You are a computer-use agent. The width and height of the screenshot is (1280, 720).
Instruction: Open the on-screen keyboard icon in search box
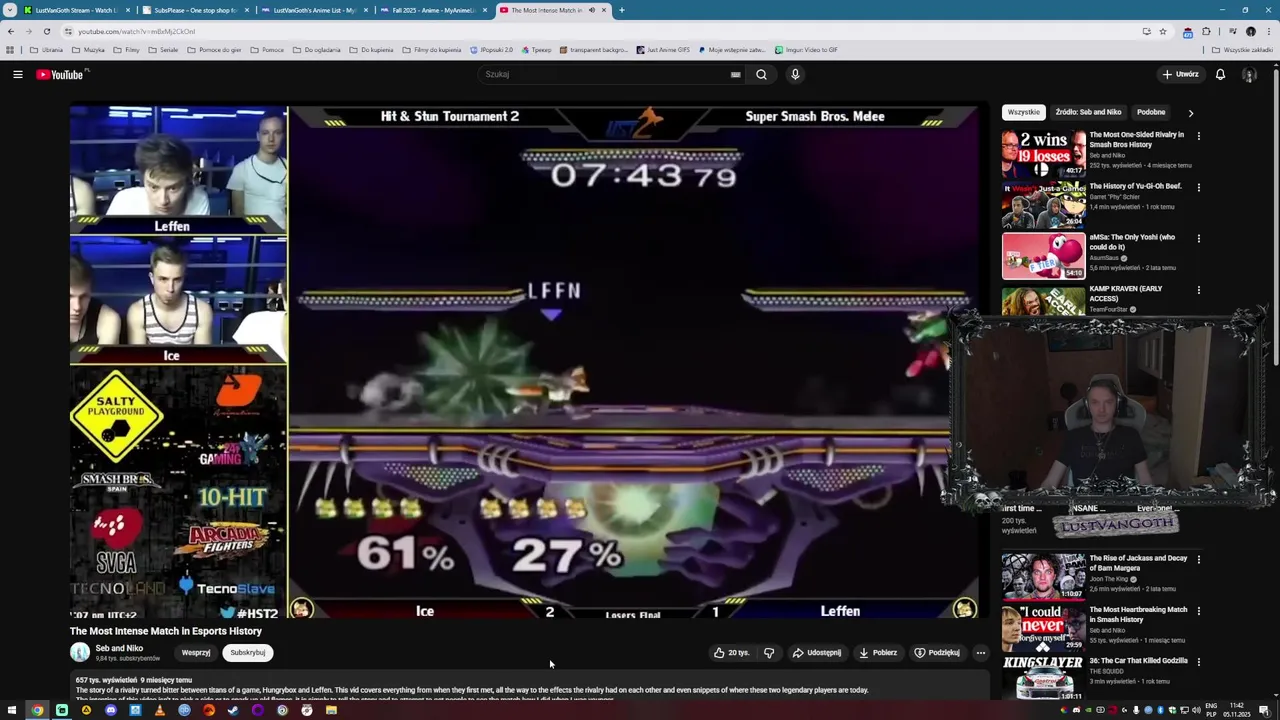(x=735, y=74)
